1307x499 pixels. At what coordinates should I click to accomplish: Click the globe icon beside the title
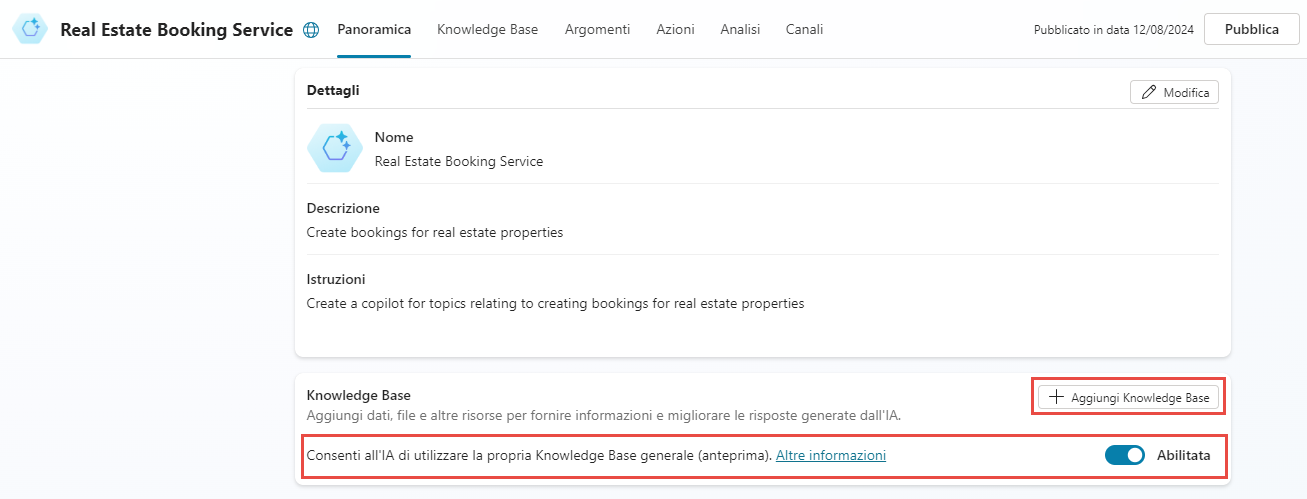[311, 30]
